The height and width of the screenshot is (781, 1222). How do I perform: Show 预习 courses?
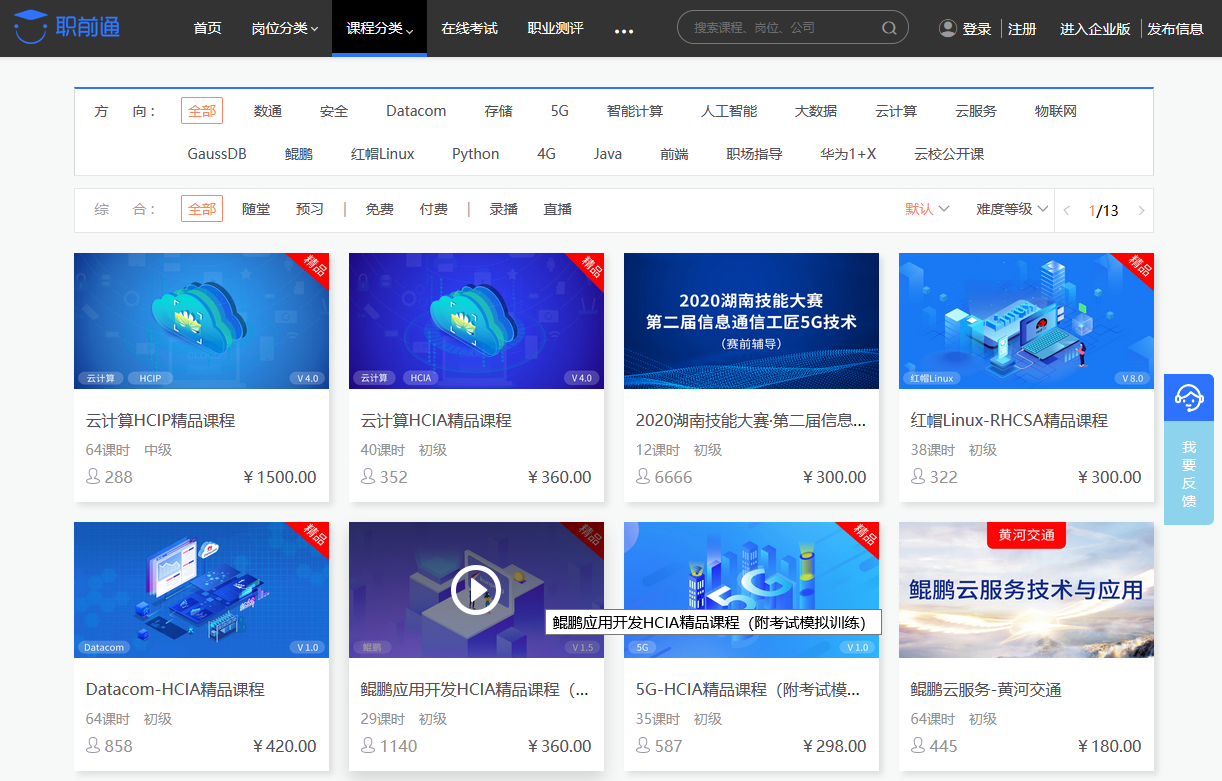310,209
